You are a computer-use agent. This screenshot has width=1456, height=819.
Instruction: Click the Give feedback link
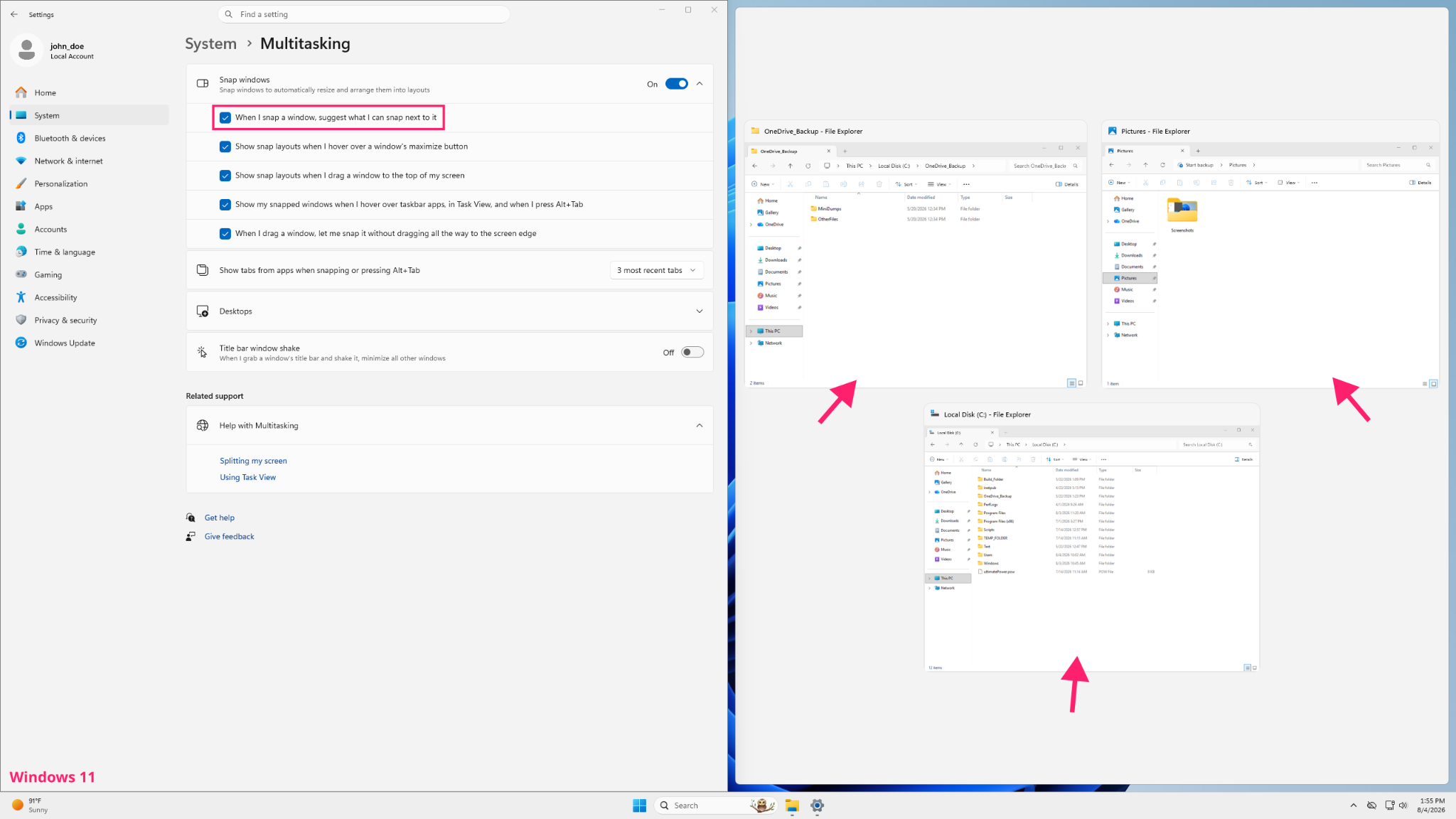click(x=229, y=537)
